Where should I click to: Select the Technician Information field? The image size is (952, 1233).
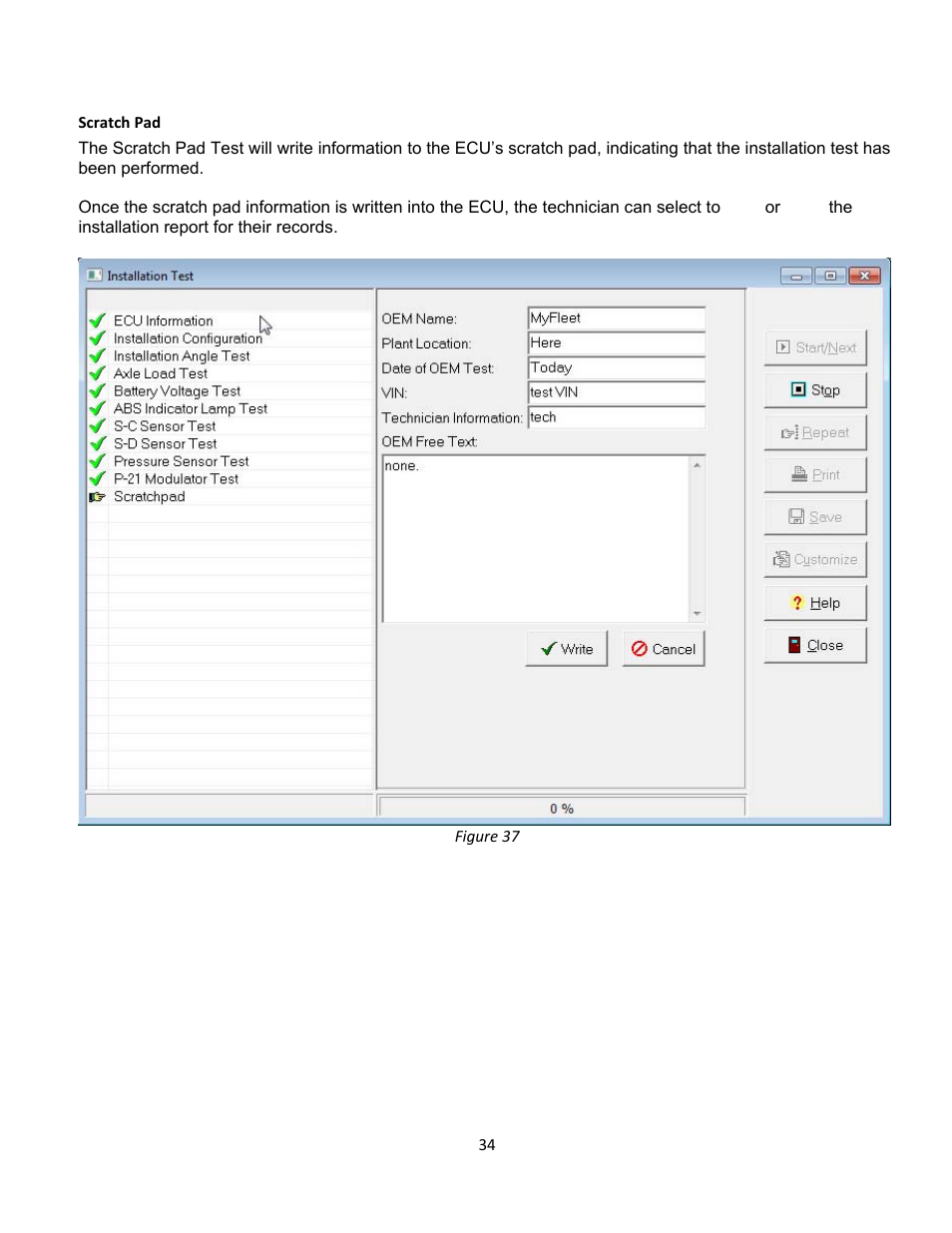pyautogui.click(x=616, y=417)
